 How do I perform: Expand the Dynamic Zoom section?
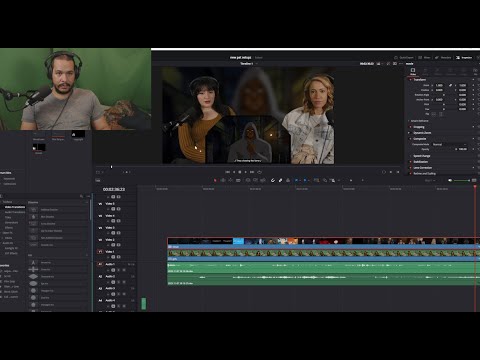tap(422, 133)
